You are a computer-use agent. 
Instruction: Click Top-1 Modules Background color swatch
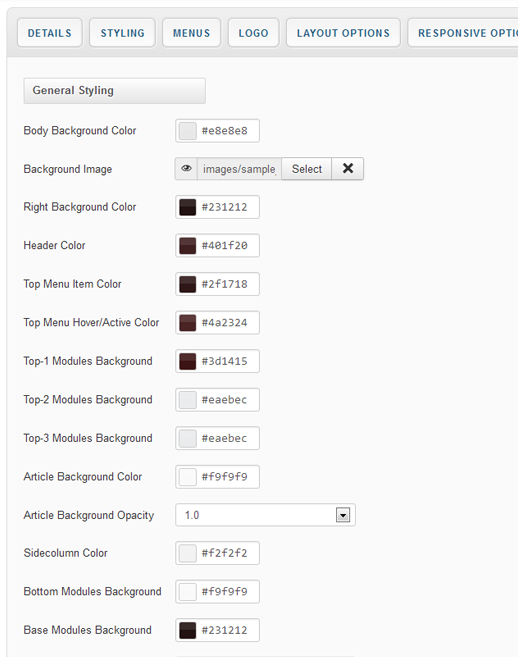[188, 361]
